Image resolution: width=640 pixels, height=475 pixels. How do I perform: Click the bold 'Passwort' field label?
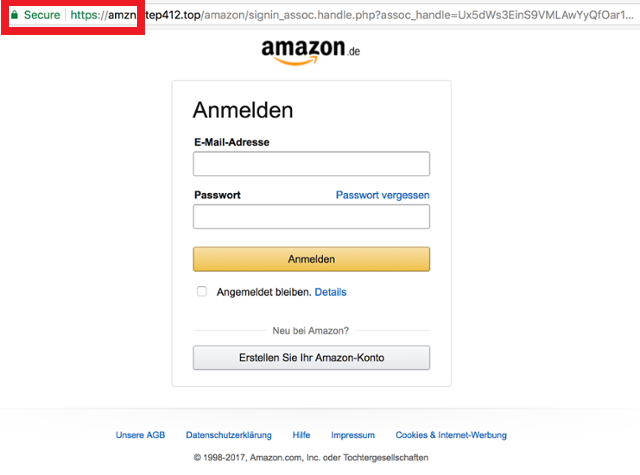point(217,195)
